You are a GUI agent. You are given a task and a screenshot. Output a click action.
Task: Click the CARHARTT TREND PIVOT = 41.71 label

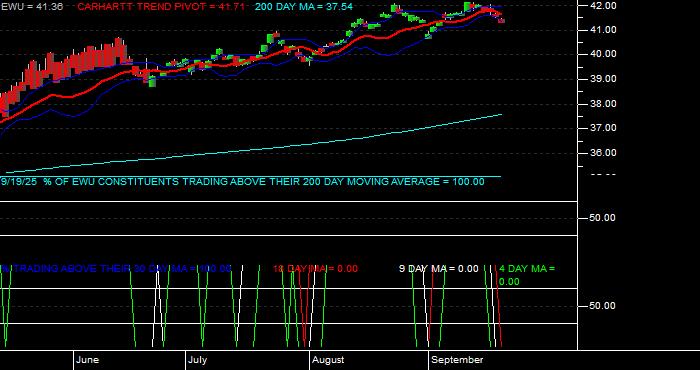(x=161, y=7)
